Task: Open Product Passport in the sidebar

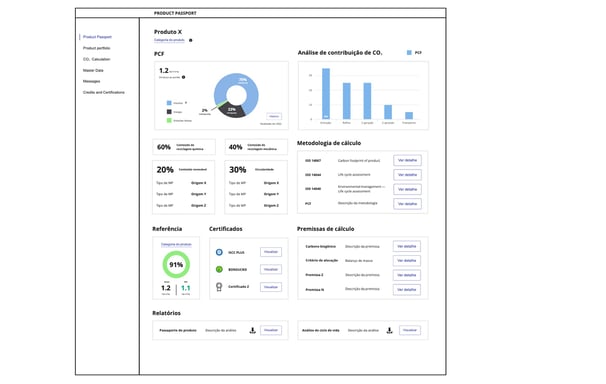Action: pyautogui.click(x=97, y=37)
